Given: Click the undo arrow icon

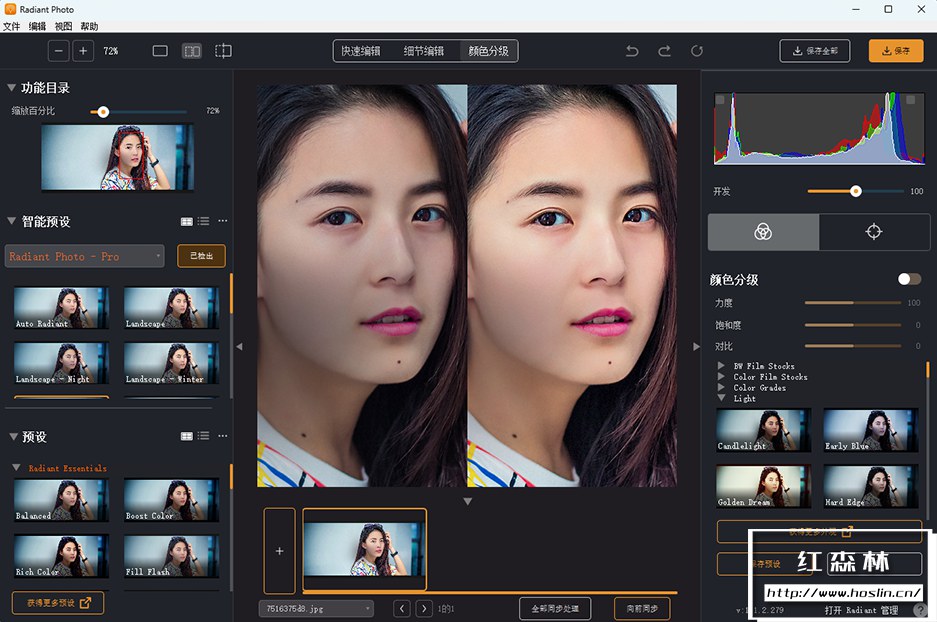Looking at the screenshot, I should coord(632,51).
